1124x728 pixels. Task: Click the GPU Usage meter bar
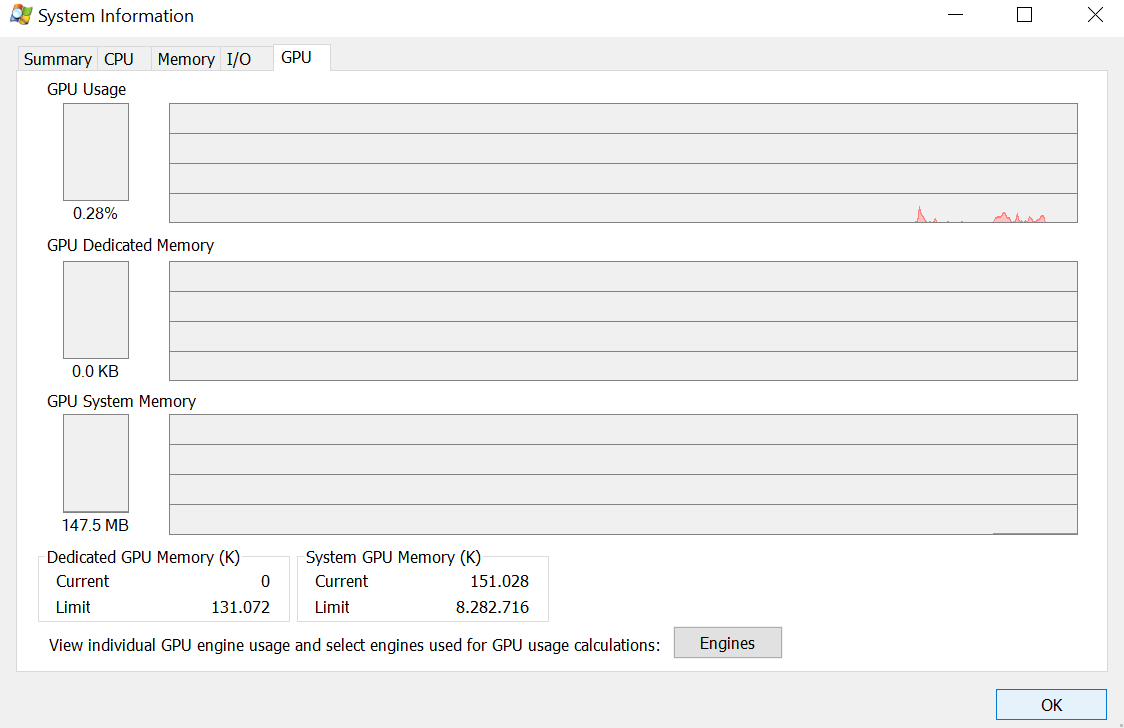96,152
